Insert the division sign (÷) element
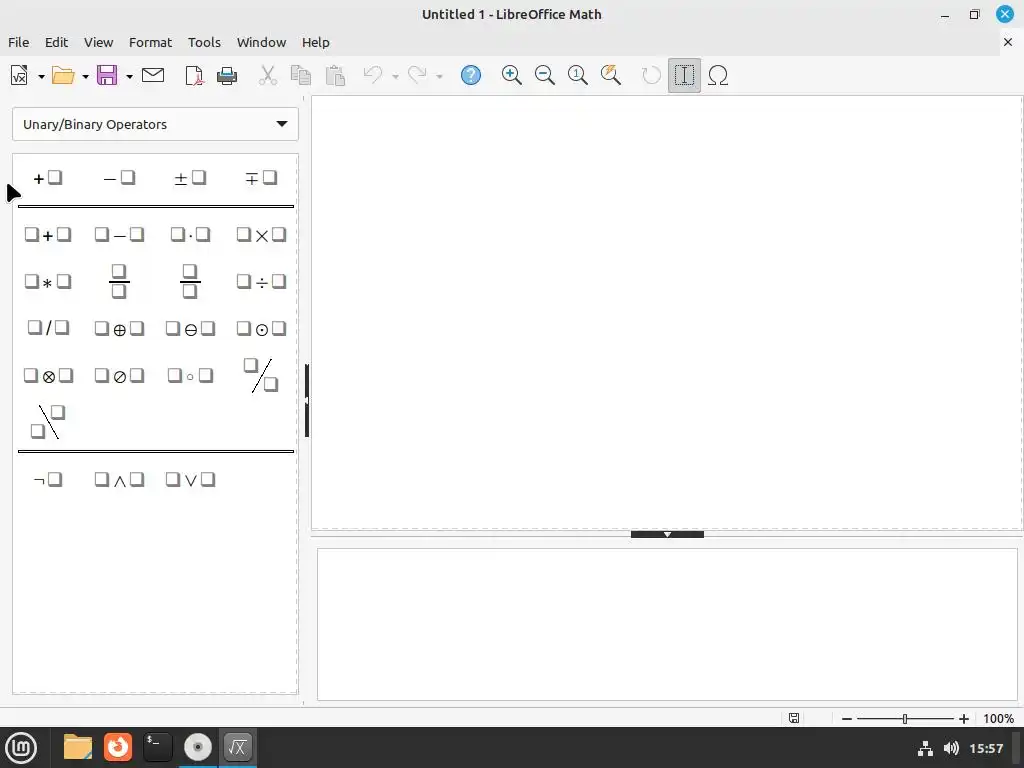The height and width of the screenshot is (768, 1024). [x=261, y=281]
